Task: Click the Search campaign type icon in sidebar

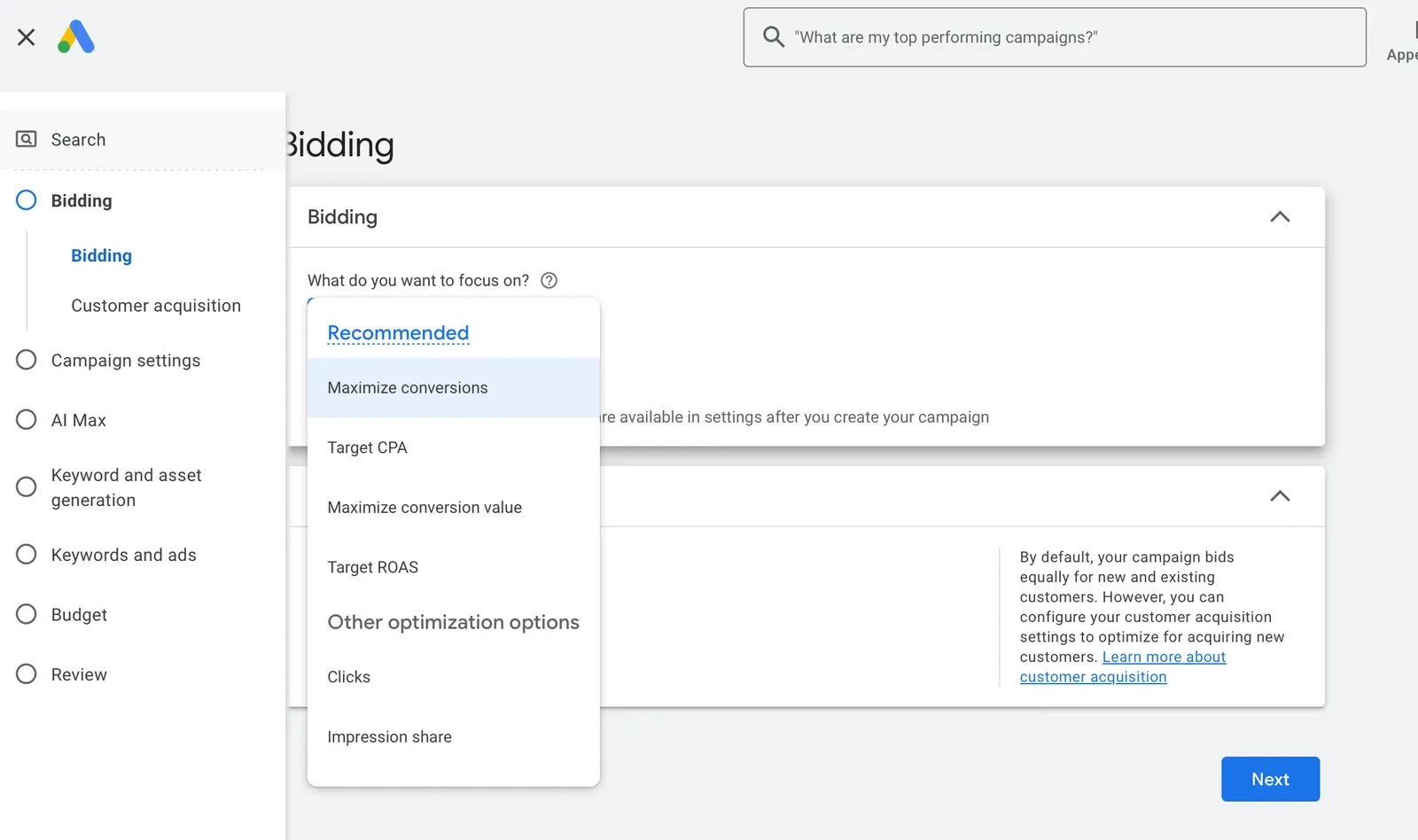Action: click(27, 139)
